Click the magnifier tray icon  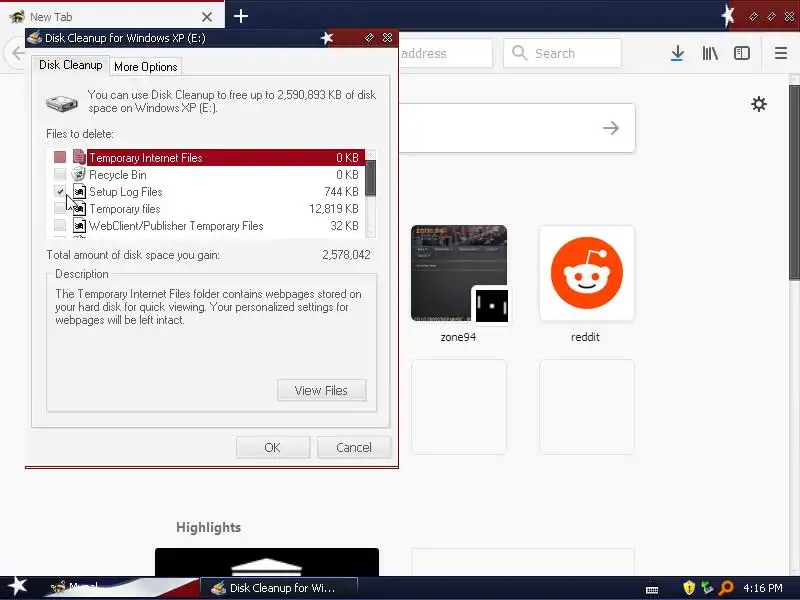coord(725,588)
